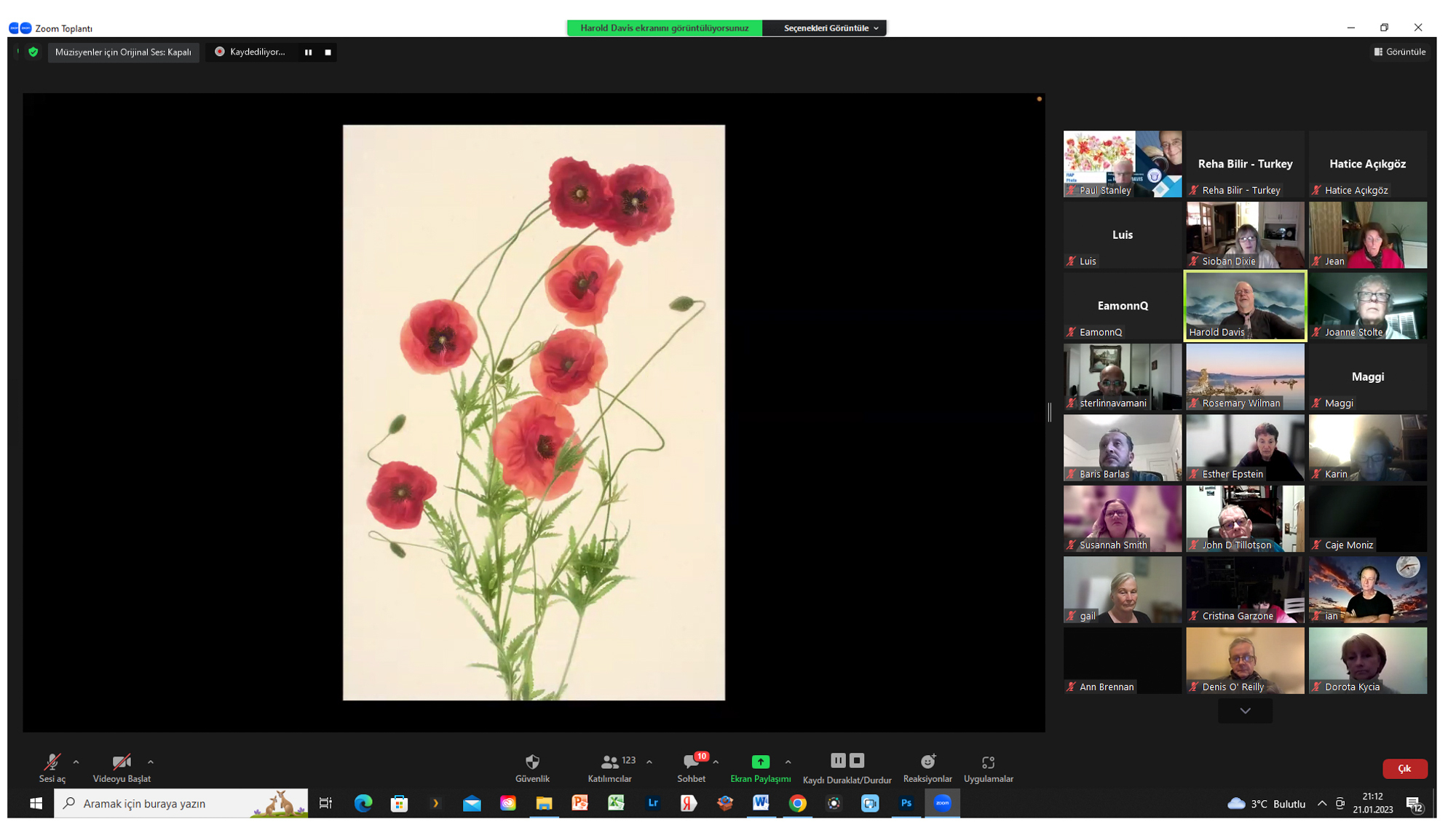Open audio options arrow next to Sesi aç
1456x838 pixels.
(x=76, y=762)
